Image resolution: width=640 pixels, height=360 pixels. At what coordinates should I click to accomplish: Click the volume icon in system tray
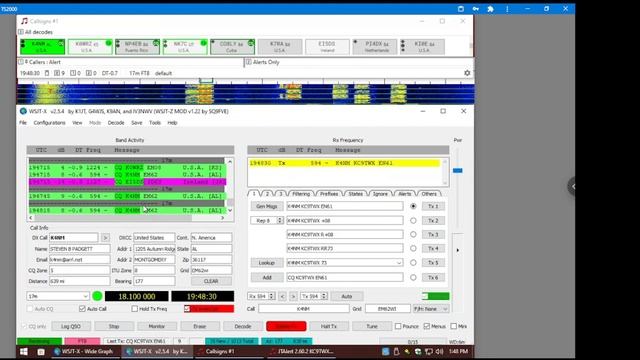coord(439,351)
